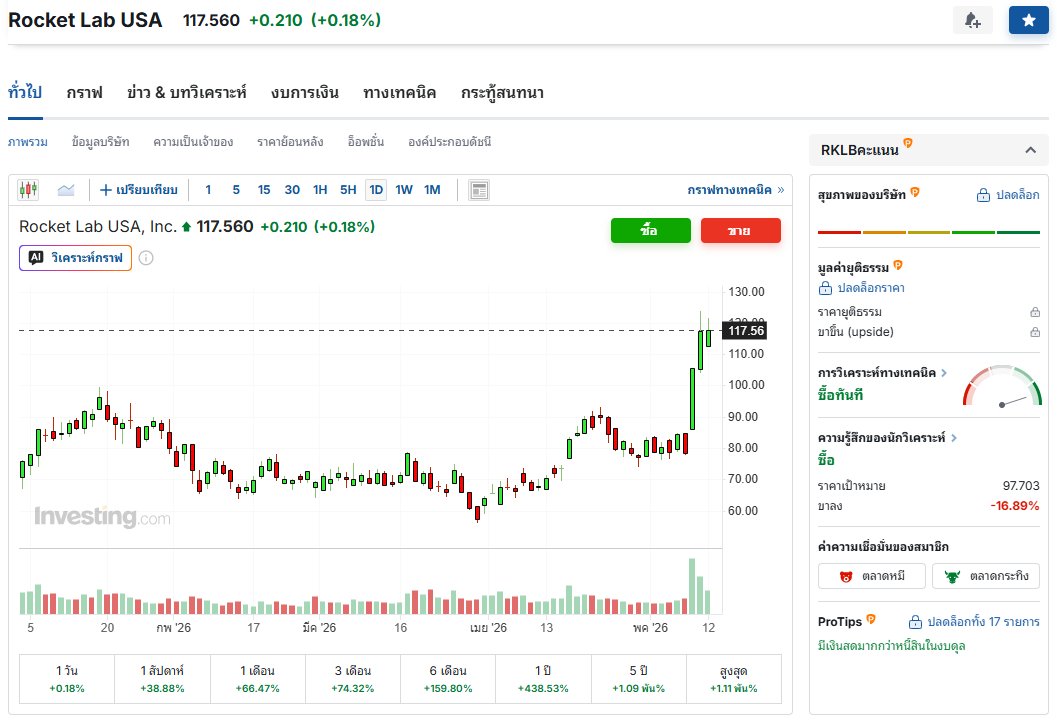
Task: Select the candlestick chart type icon
Action: [x=28, y=190]
